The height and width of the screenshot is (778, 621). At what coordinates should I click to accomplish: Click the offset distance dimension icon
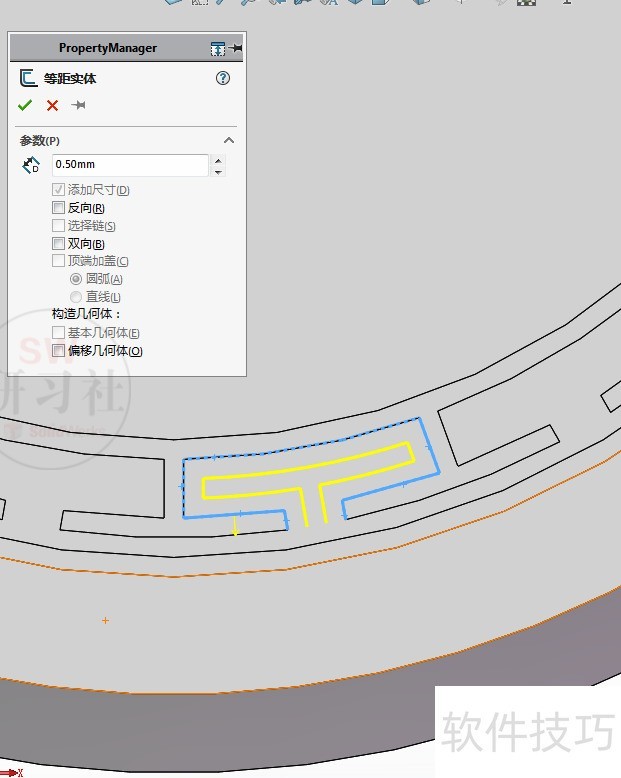tap(31, 165)
